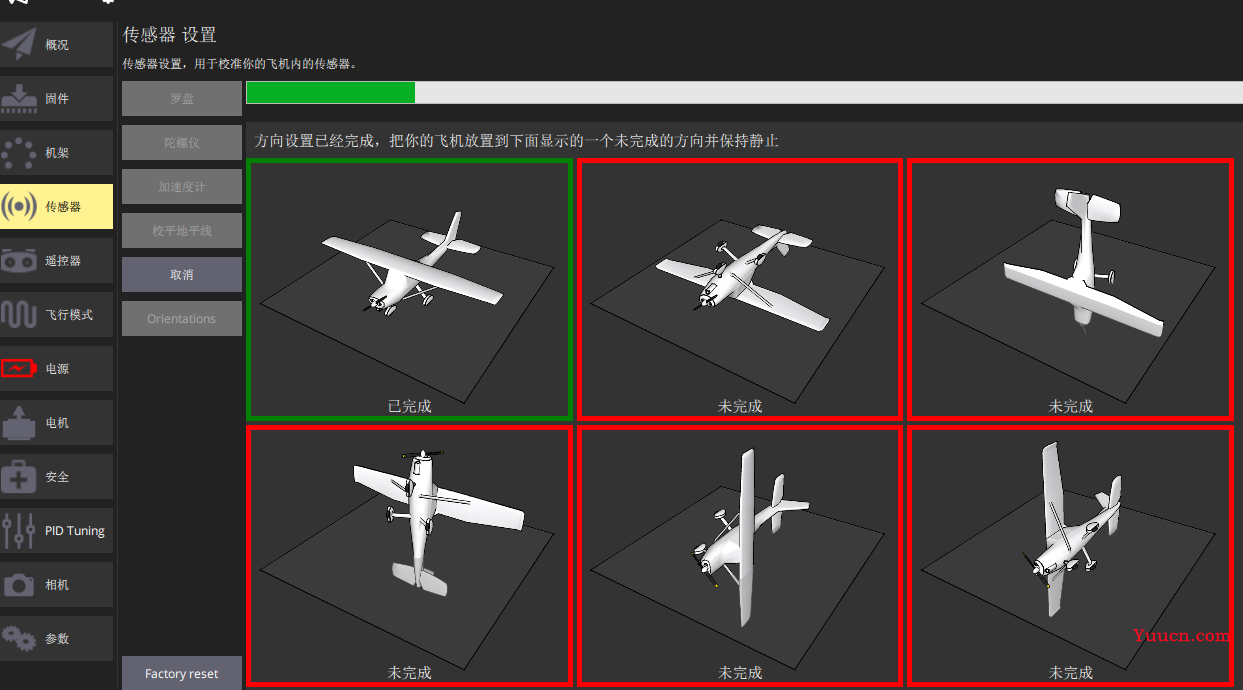Open the 参数 gears icon
This screenshot has width=1243, height=690.
[x=19, y=638]
